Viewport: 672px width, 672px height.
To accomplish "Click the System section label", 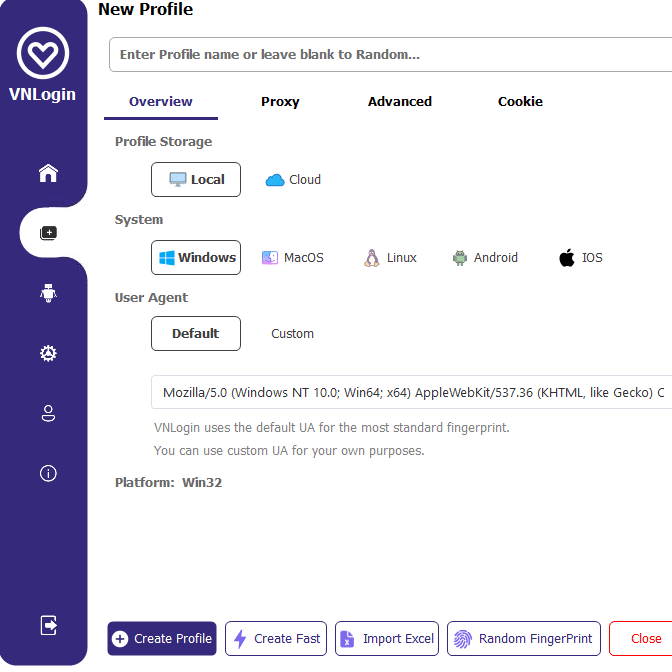I will tap(139, 219).
